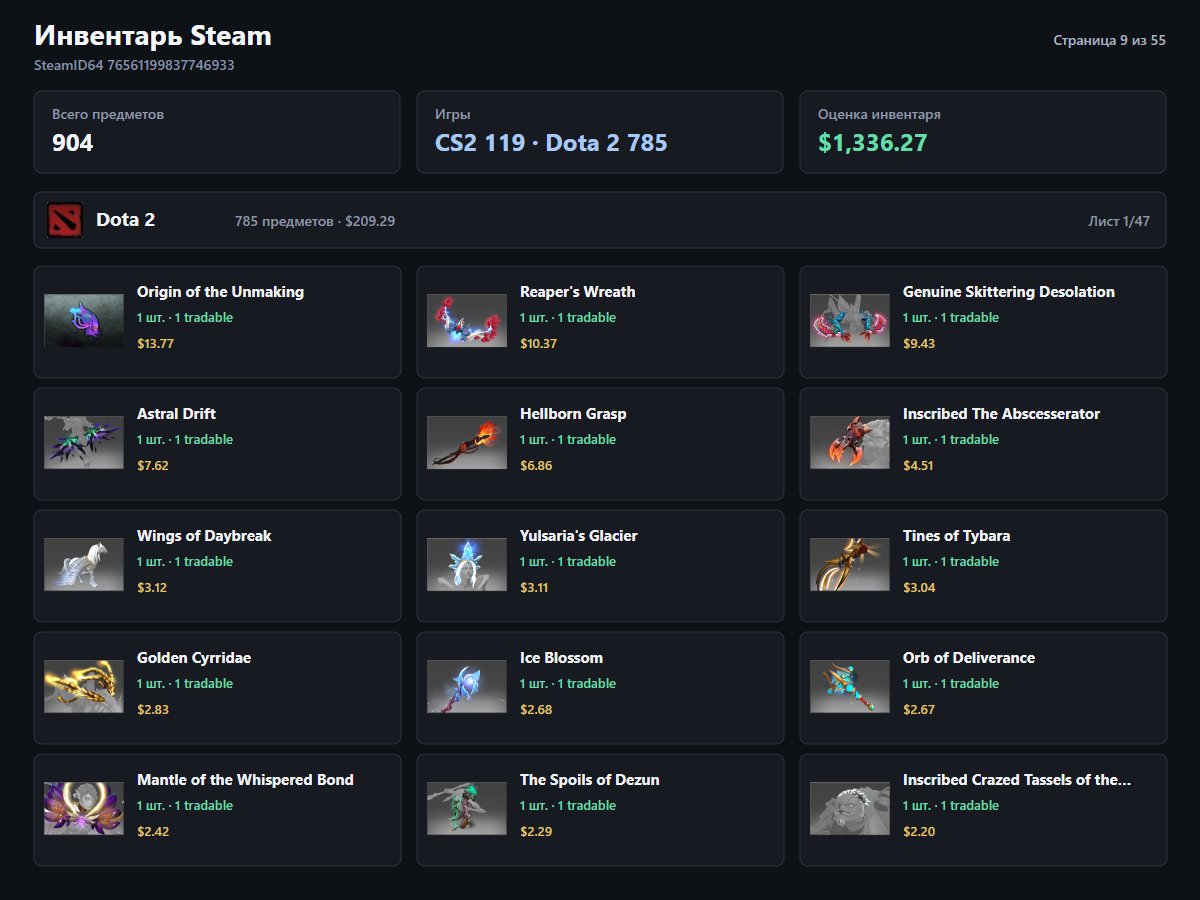Select the Yulsaria's Glacier item name
The height and width of the screenshot is (900, 1200).
[x=578, y=536]
